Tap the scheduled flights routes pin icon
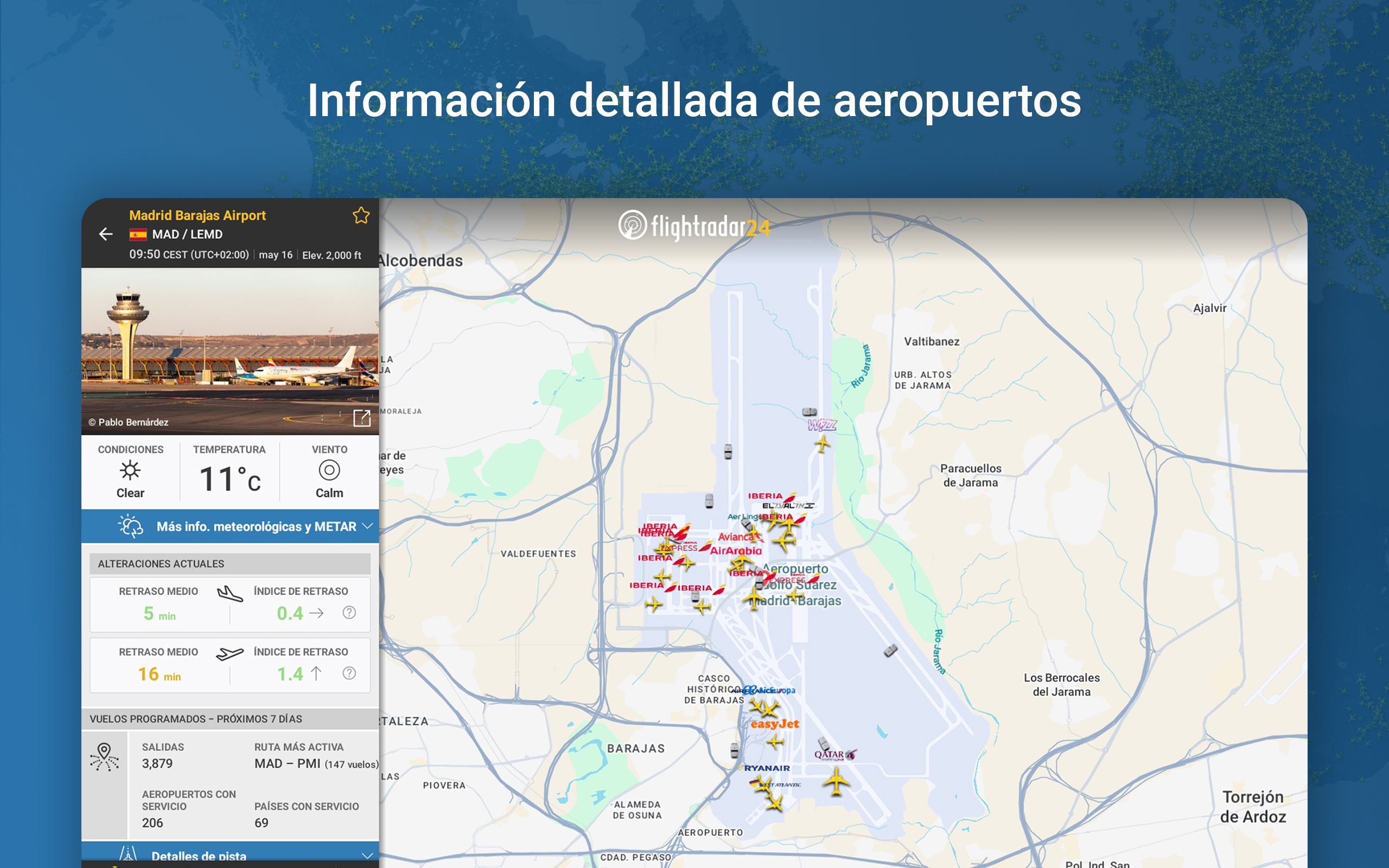 (x=104, y=757)
